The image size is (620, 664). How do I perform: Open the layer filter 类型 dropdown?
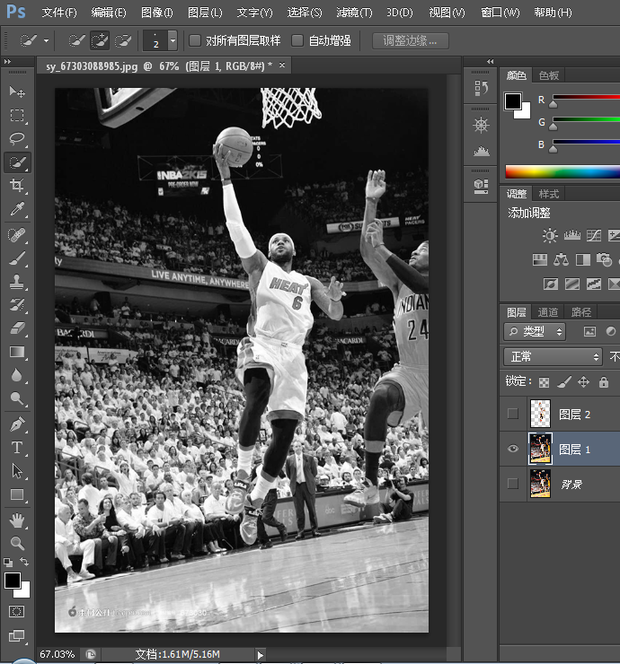pyautogui.click(x=534, y=332)
